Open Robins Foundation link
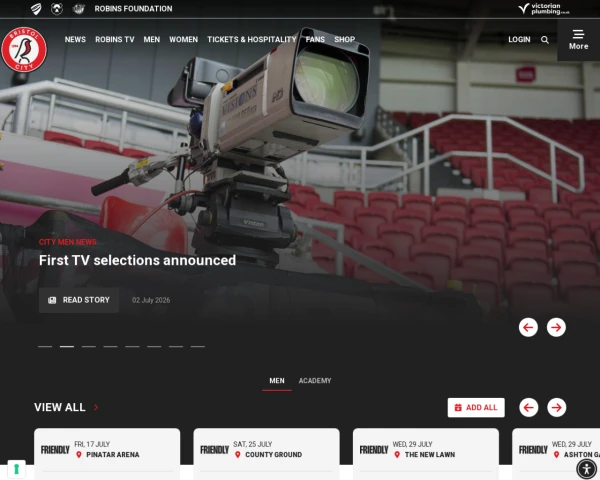600x480 pixels. pyautogui.click(x=133, y=9)
